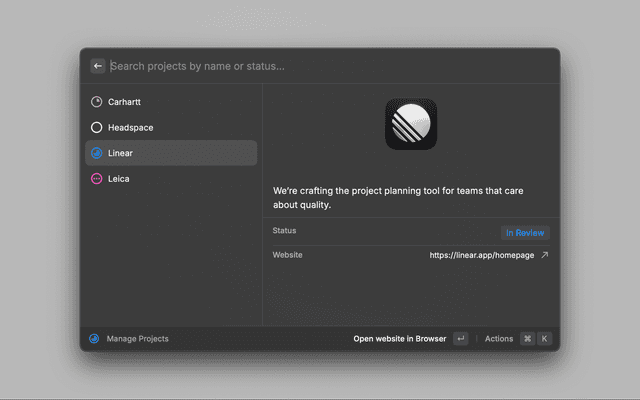Click the Manage Projects extension icon
This screenshot has width=640, height=400.
click(94, 339)
